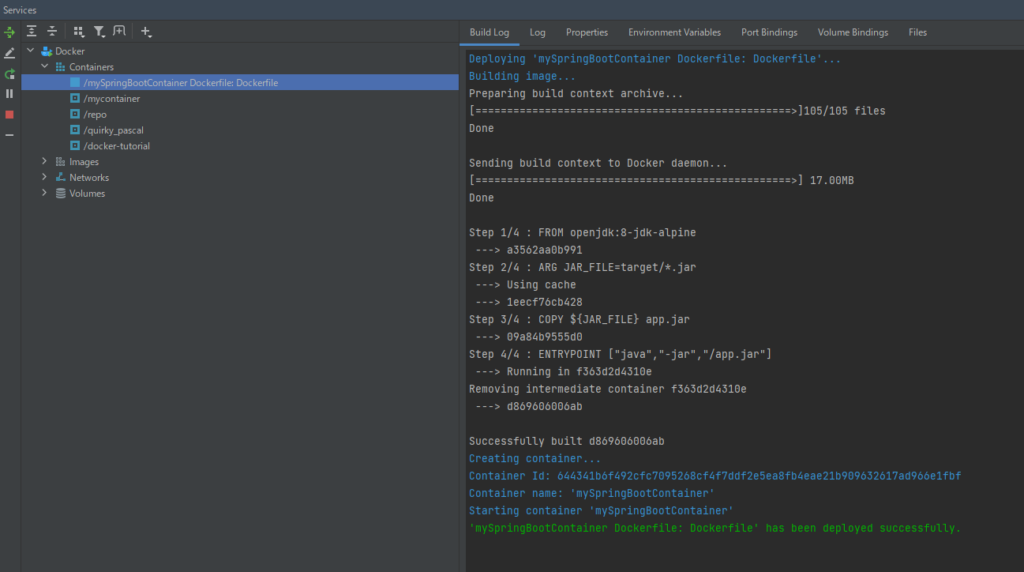This screenshot has height=572, width=1024.
Task: Pause the container with pause icon
Action: (x=9, y=94)
